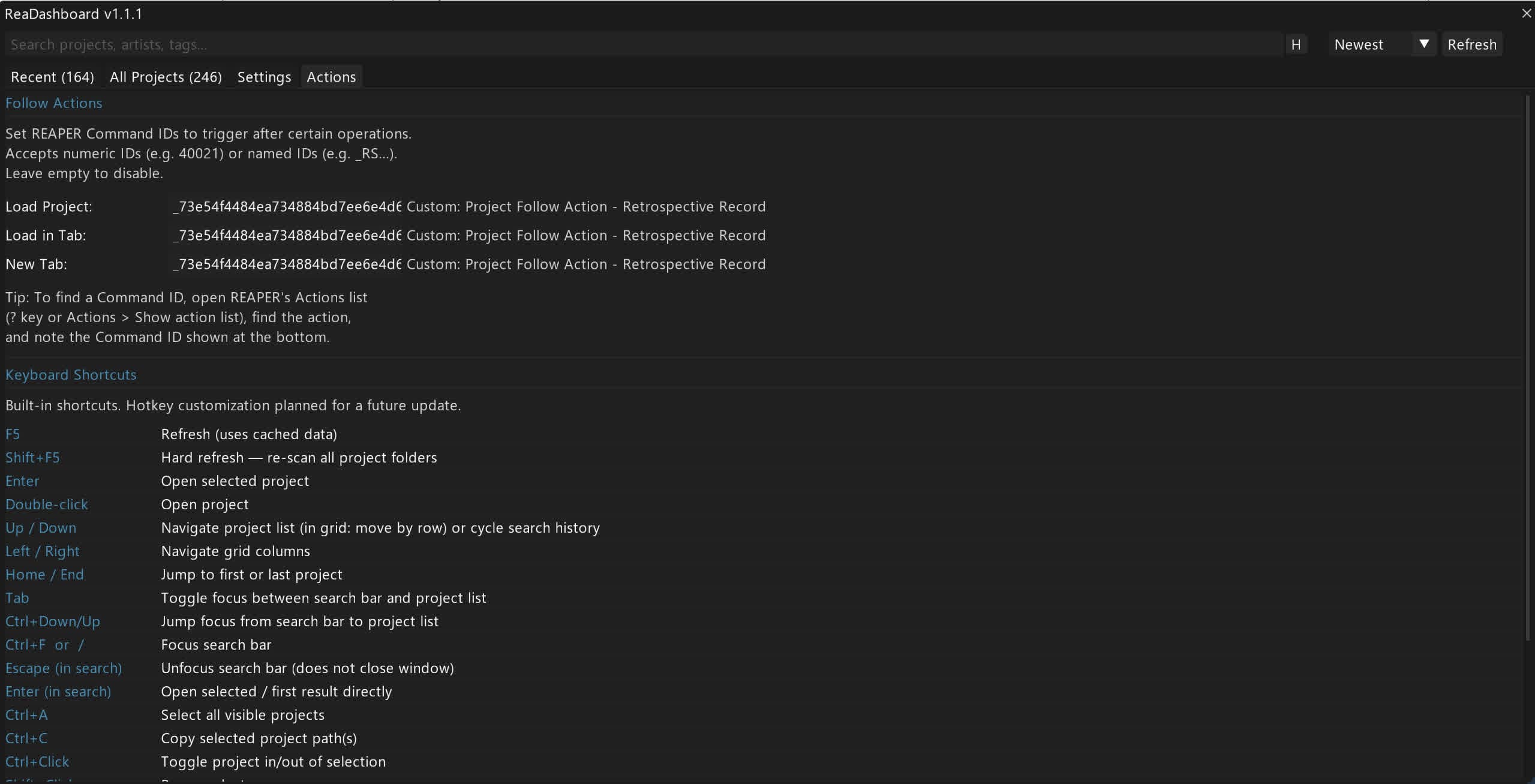Click the 'Leave empty to disable.' note
1535x784 pixels.
pos(85,173)
